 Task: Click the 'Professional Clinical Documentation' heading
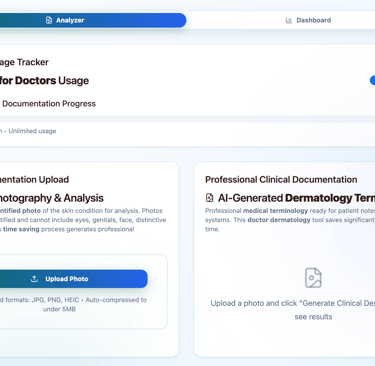click(281, 180)
